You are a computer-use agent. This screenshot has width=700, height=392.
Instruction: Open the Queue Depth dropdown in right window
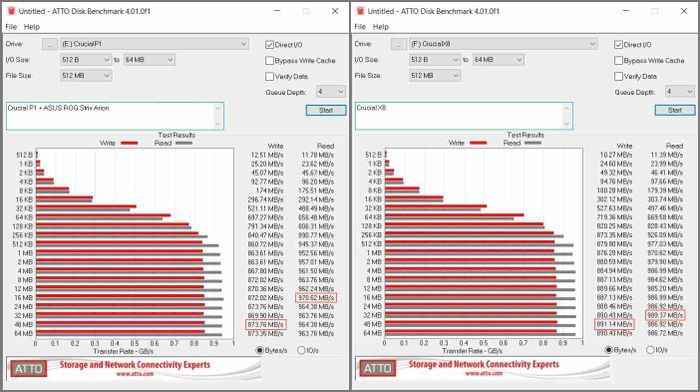tap(679, 92)
